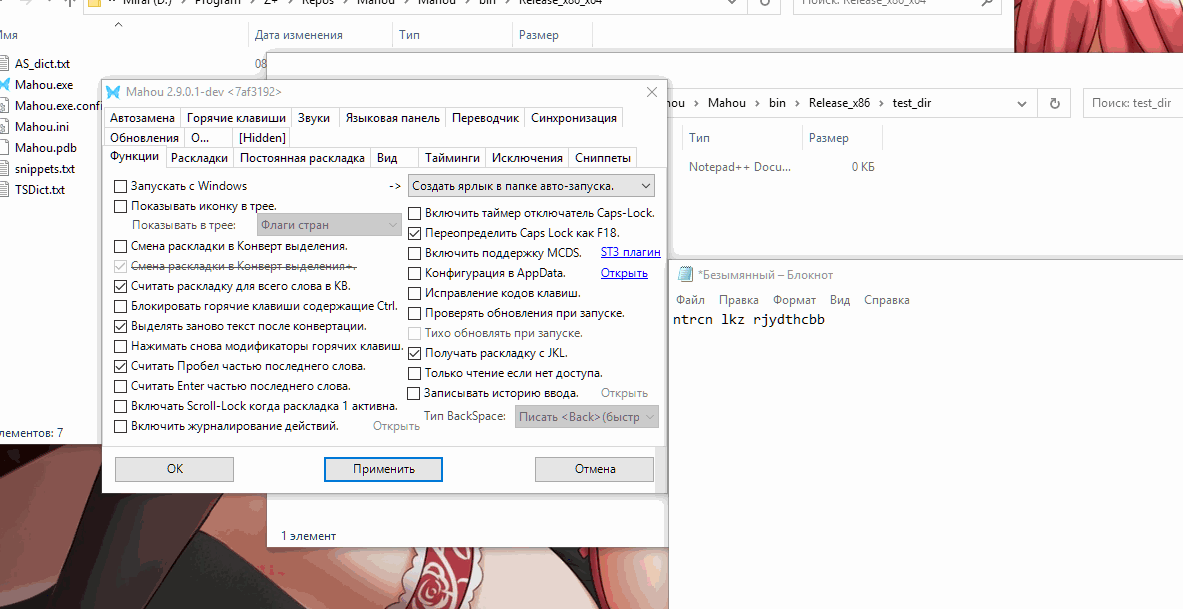Click refresh button in Release_x86_x64 Explorer
Viewport: 1183px width, 609px height.
coord(765,3)
